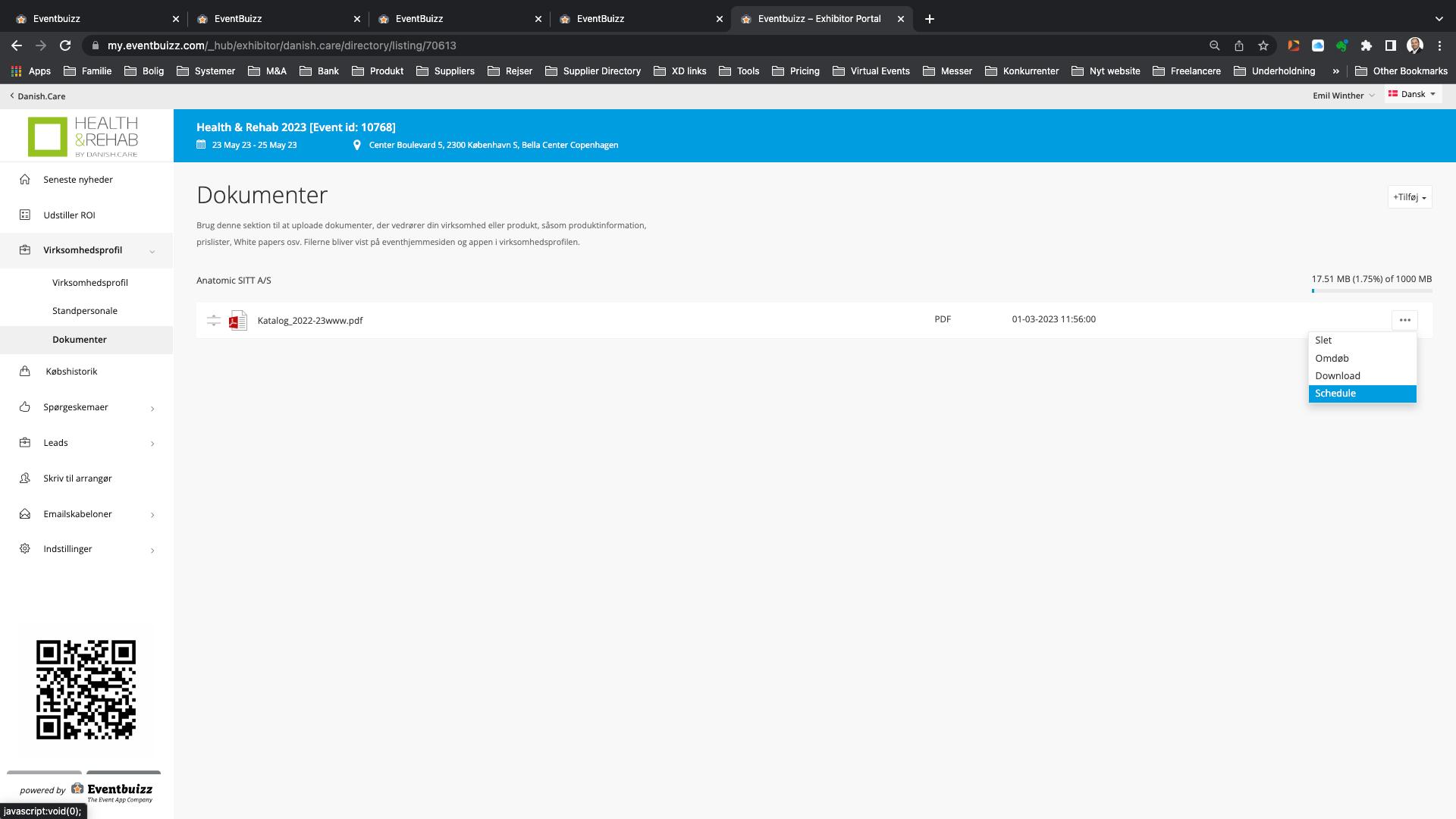
Task: Open the Dansk language selector
Action: pyautogui.click(x=1412, y=95)
